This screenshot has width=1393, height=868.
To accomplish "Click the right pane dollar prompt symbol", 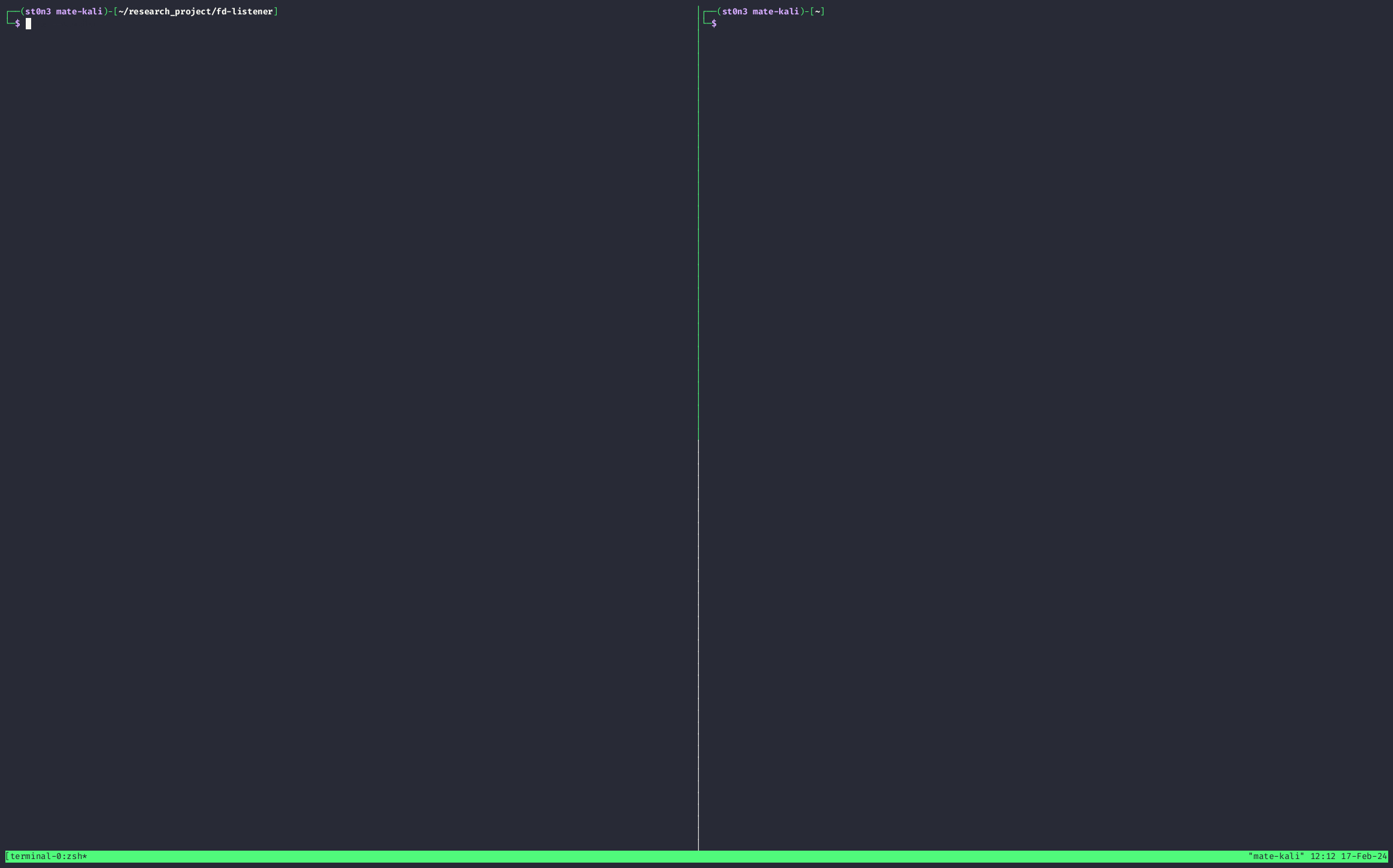I will pyautogui.click(x=714, y=23).
